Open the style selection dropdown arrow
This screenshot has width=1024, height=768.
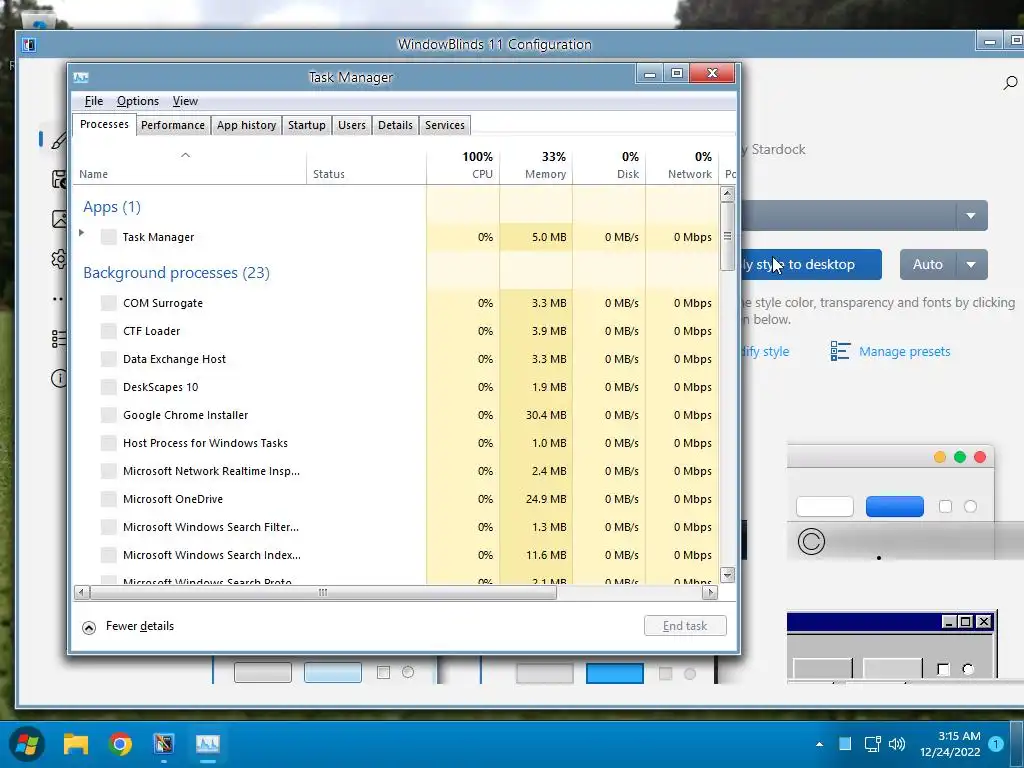coord(971,216)
